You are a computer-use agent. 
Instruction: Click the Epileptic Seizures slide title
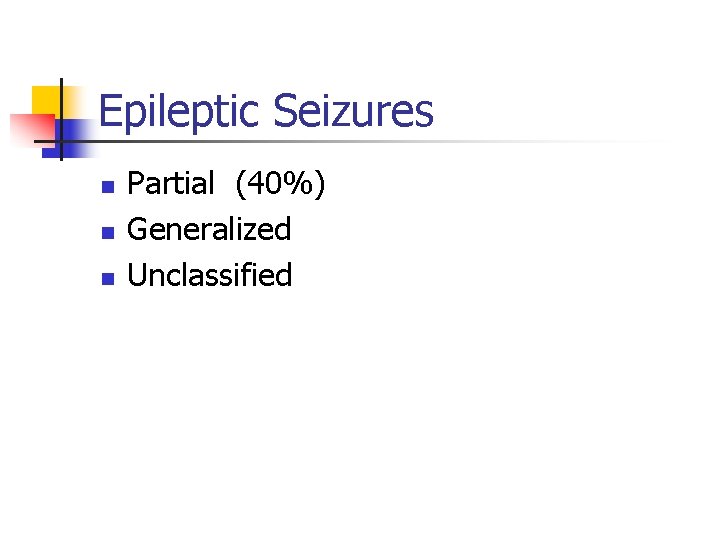click(x=266, y=111)
